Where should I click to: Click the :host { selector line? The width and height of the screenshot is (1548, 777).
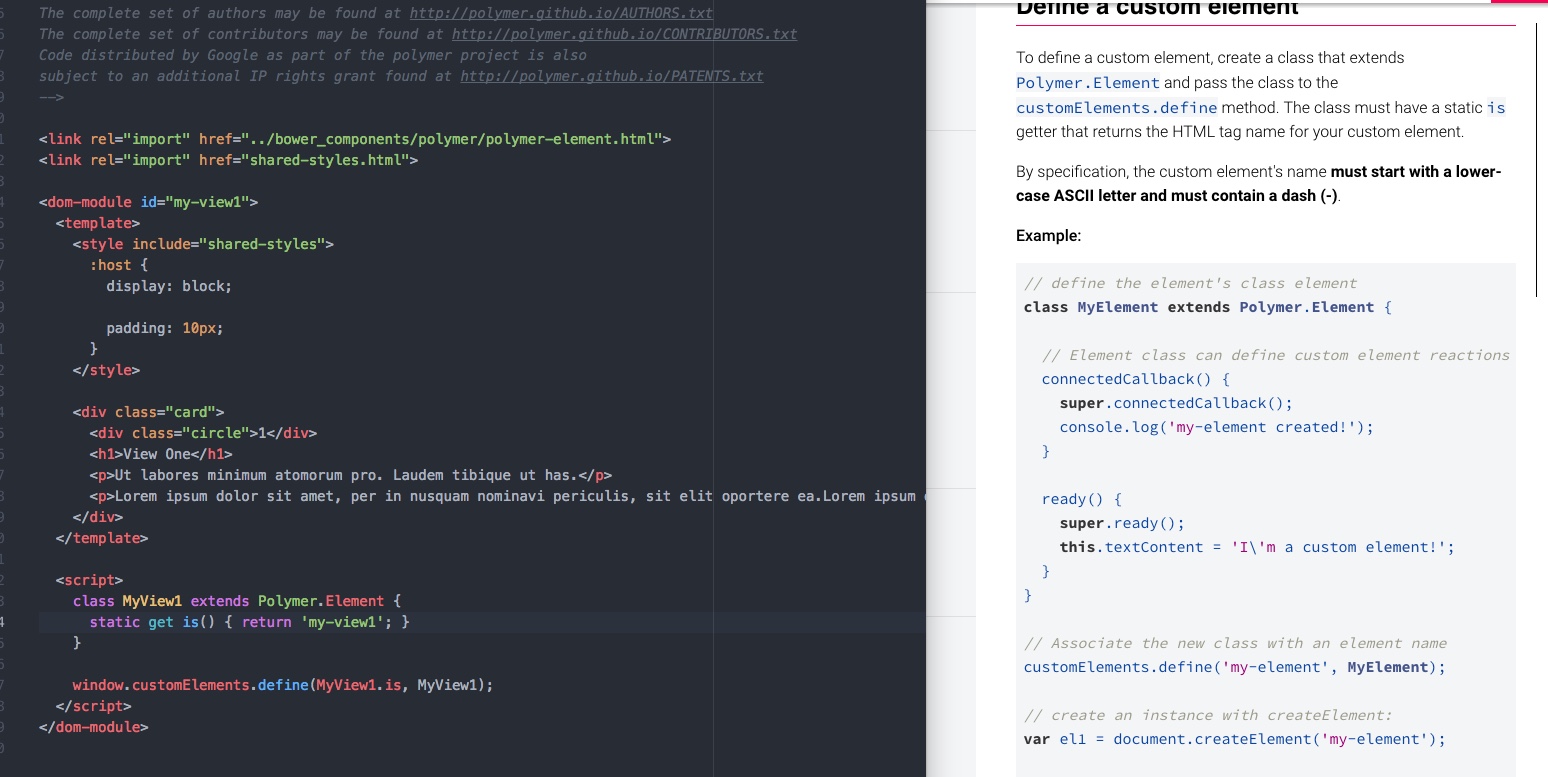coord(119,265)
